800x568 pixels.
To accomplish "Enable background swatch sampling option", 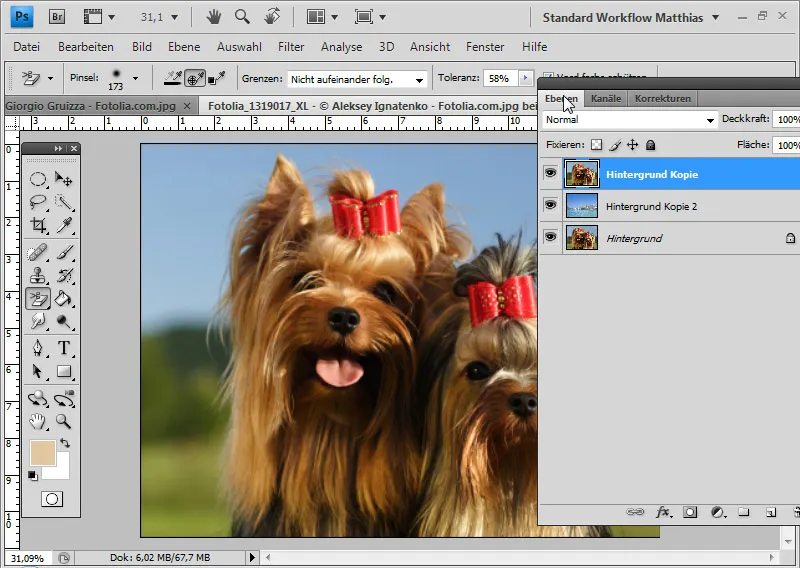I will pyautogui.click(x=217, y=78).
